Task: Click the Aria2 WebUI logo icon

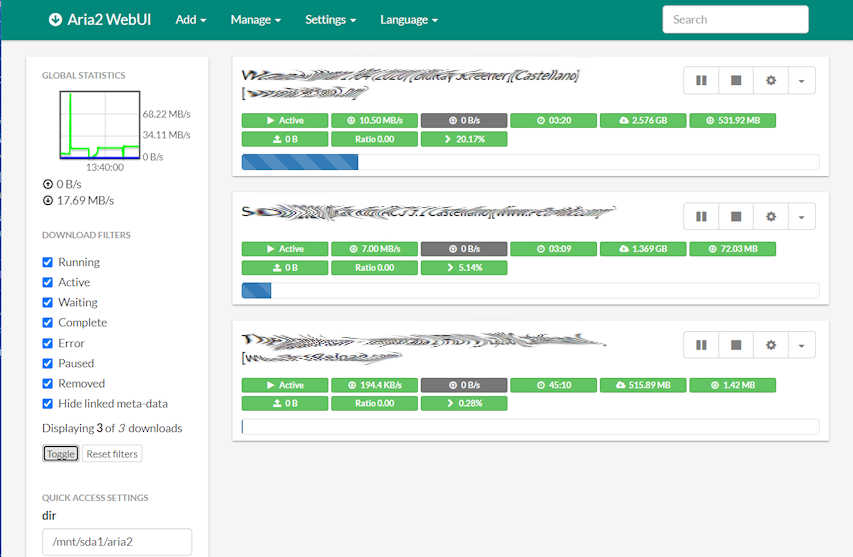Action: 55,20
